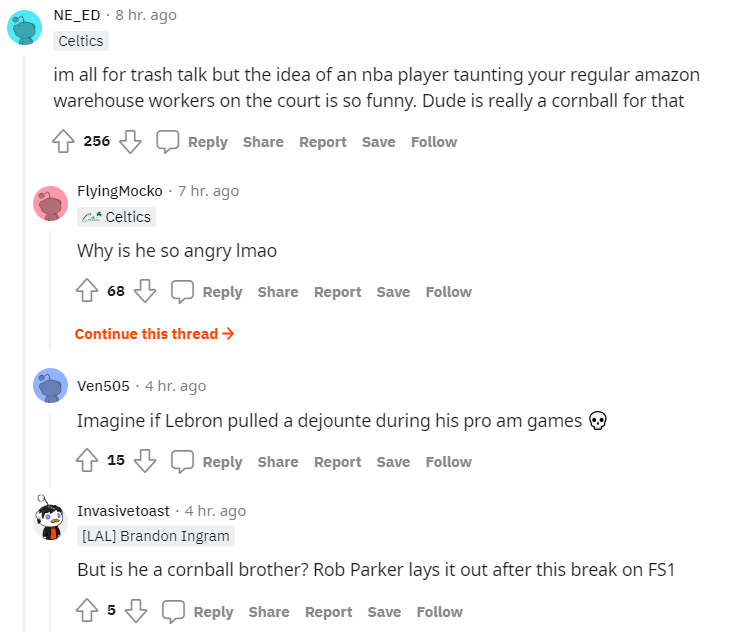Image resolution: width=735 pixels, height=632 pixels.
Task: Open Invasivetoast's user profile name
Action: pyautogui.click(x=123, y=511)
